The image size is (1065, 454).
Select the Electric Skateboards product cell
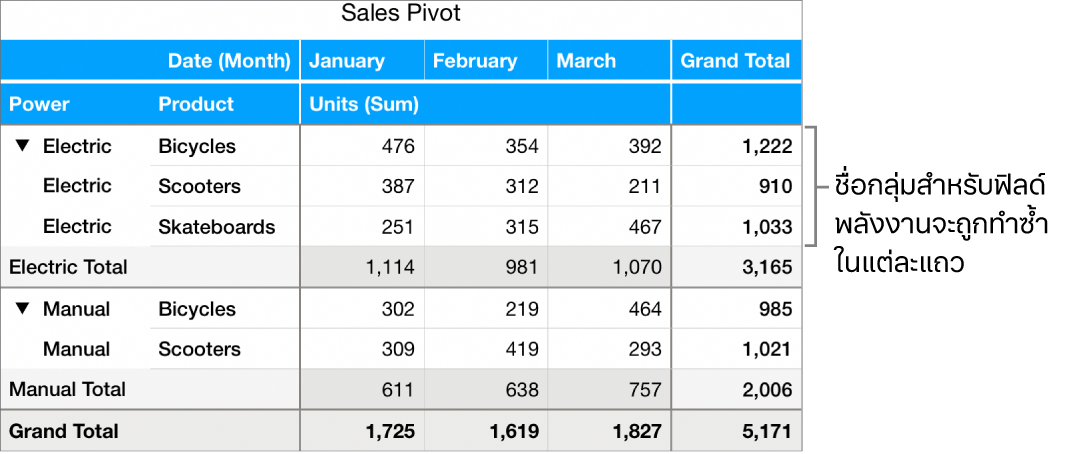tap(216, 227)
